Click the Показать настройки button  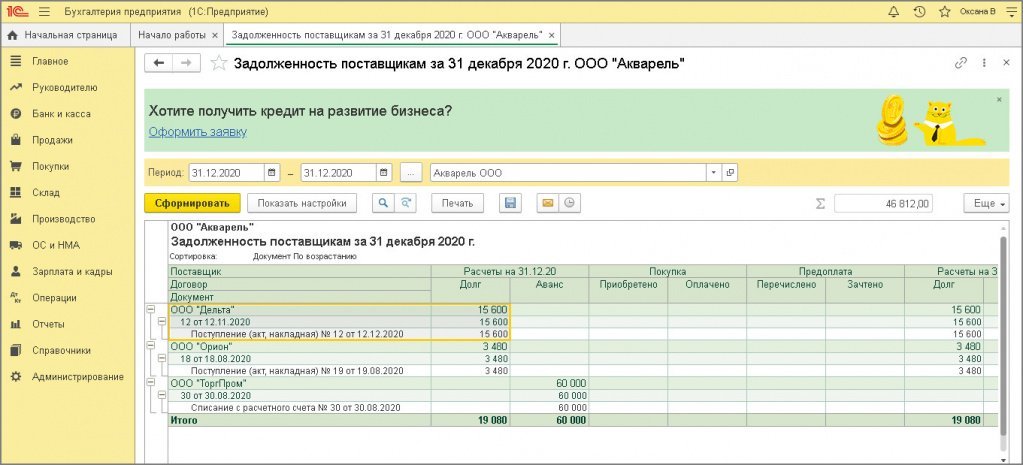coord(301,203)
